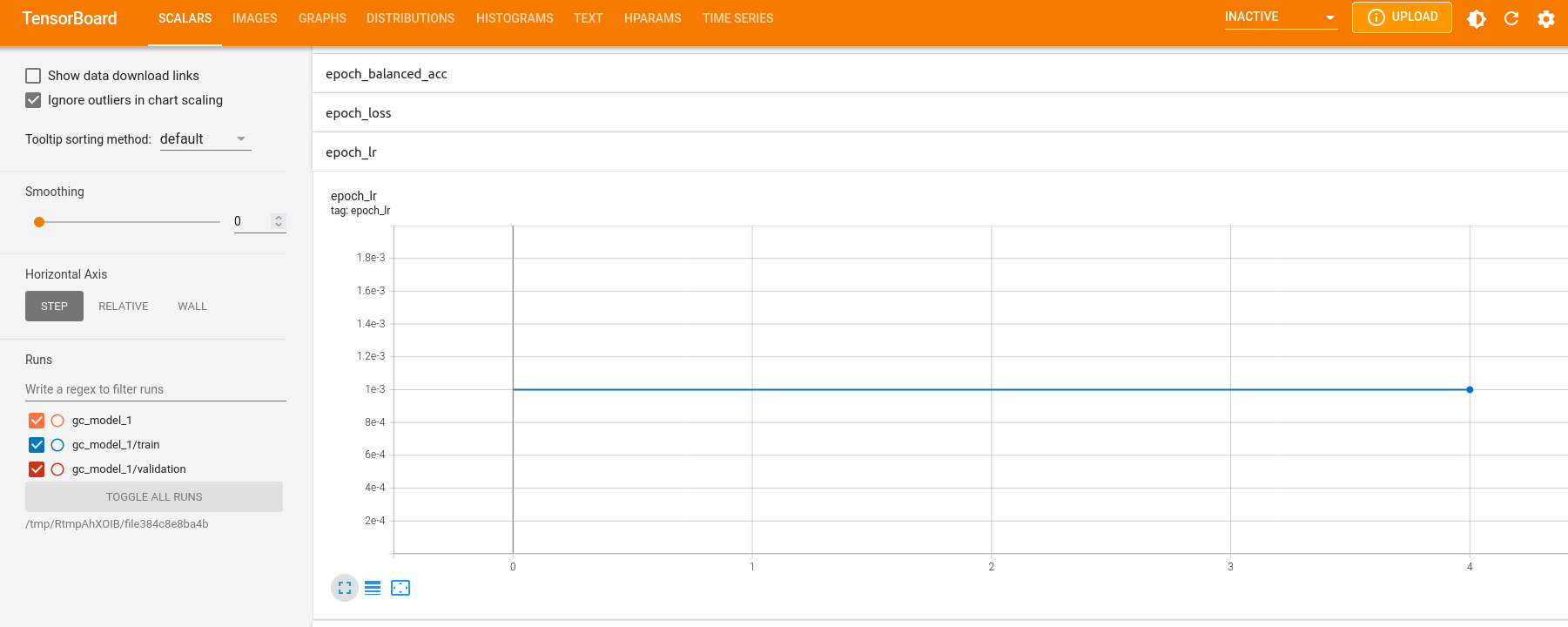Enable Show data download links checkbox

pos(33,76)
